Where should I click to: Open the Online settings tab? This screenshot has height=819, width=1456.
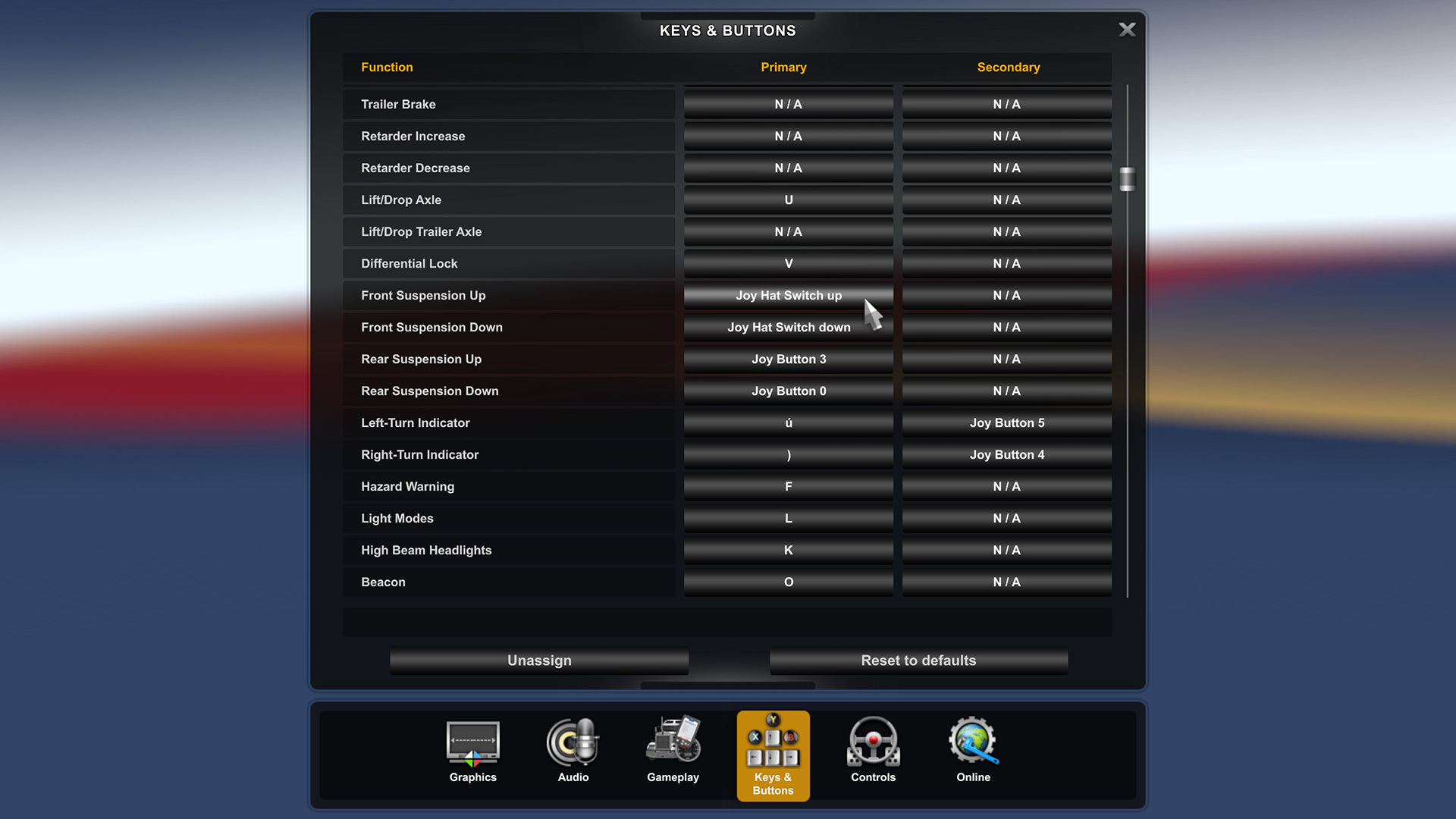[973, 755]
